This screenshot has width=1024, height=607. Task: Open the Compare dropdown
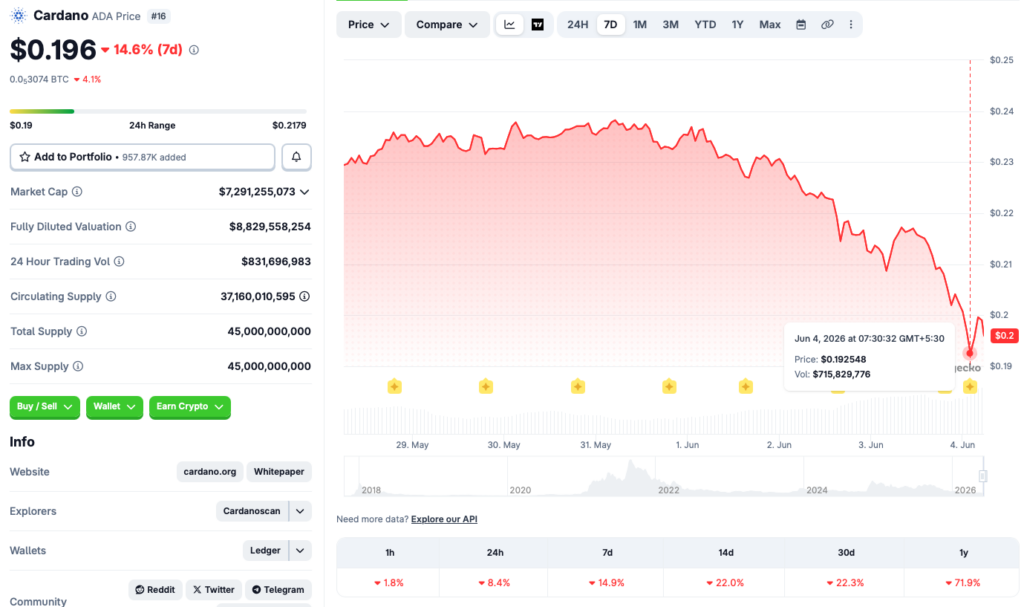[x=447, y=25]
